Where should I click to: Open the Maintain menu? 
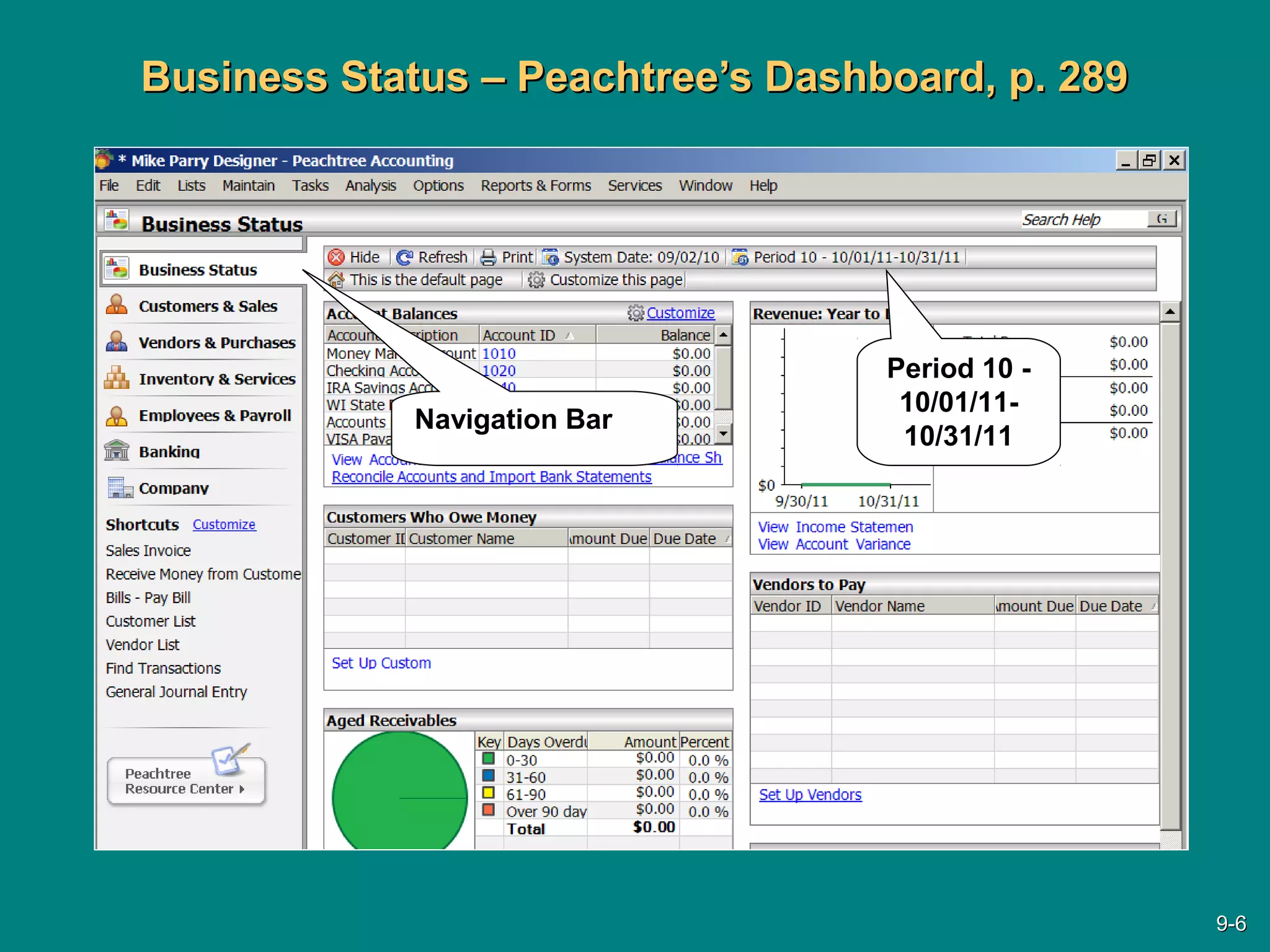[x=249, y=185]
